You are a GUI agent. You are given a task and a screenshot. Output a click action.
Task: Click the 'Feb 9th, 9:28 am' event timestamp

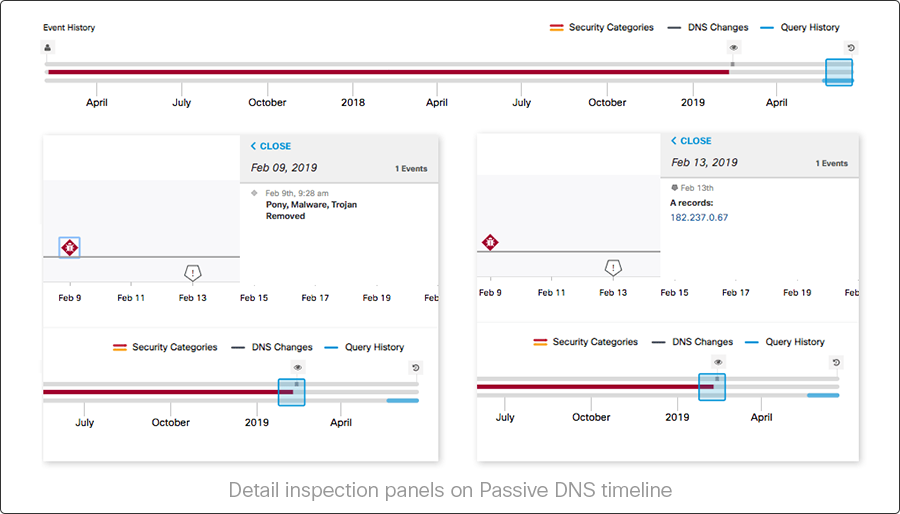click(x=297, y=193)
